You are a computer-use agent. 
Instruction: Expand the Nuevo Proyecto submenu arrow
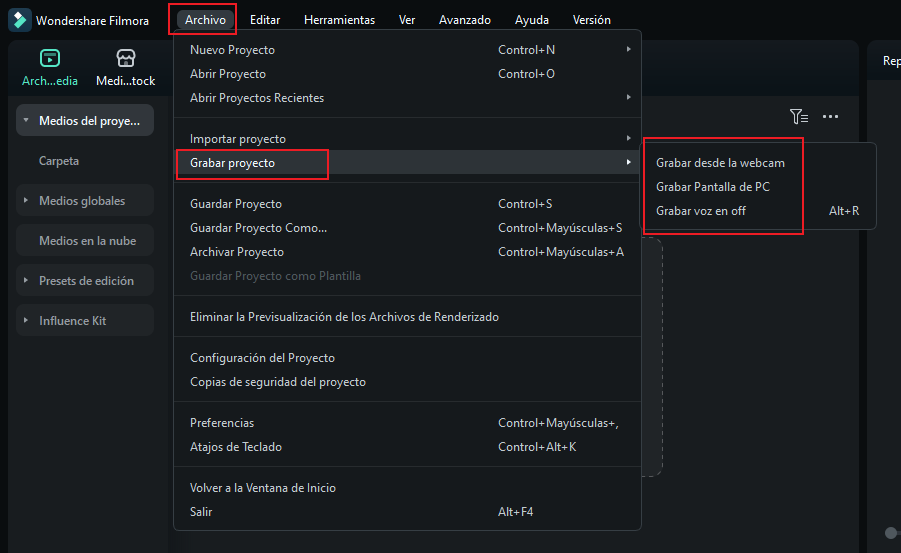pos(629,49)
